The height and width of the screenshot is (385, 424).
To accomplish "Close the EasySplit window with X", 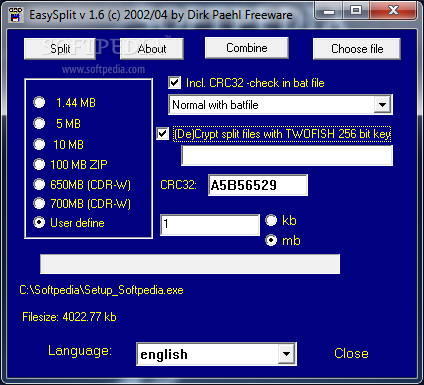I will 393,11.
